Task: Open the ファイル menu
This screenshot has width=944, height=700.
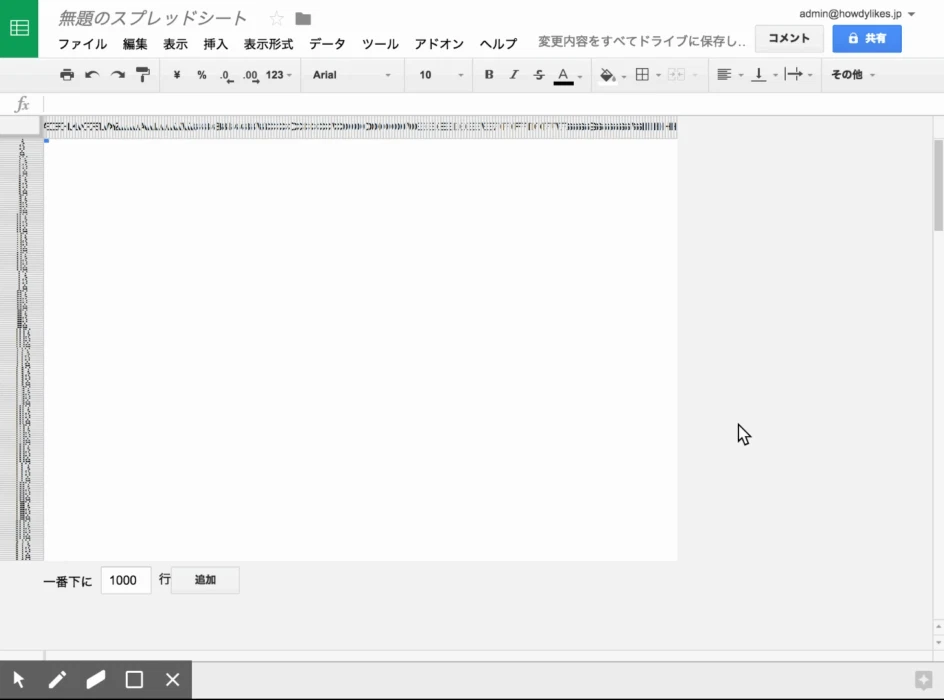Action: click(82, 44)
